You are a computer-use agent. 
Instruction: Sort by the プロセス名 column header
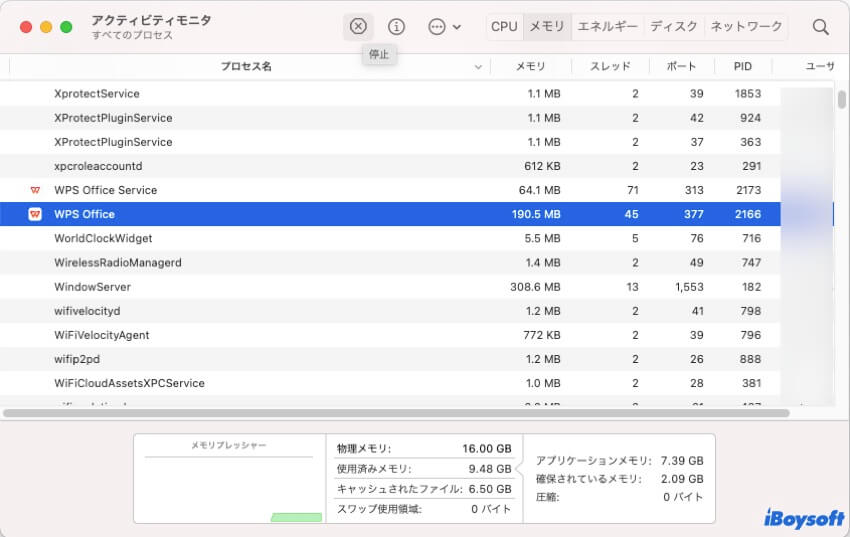[x=246, y=67]
